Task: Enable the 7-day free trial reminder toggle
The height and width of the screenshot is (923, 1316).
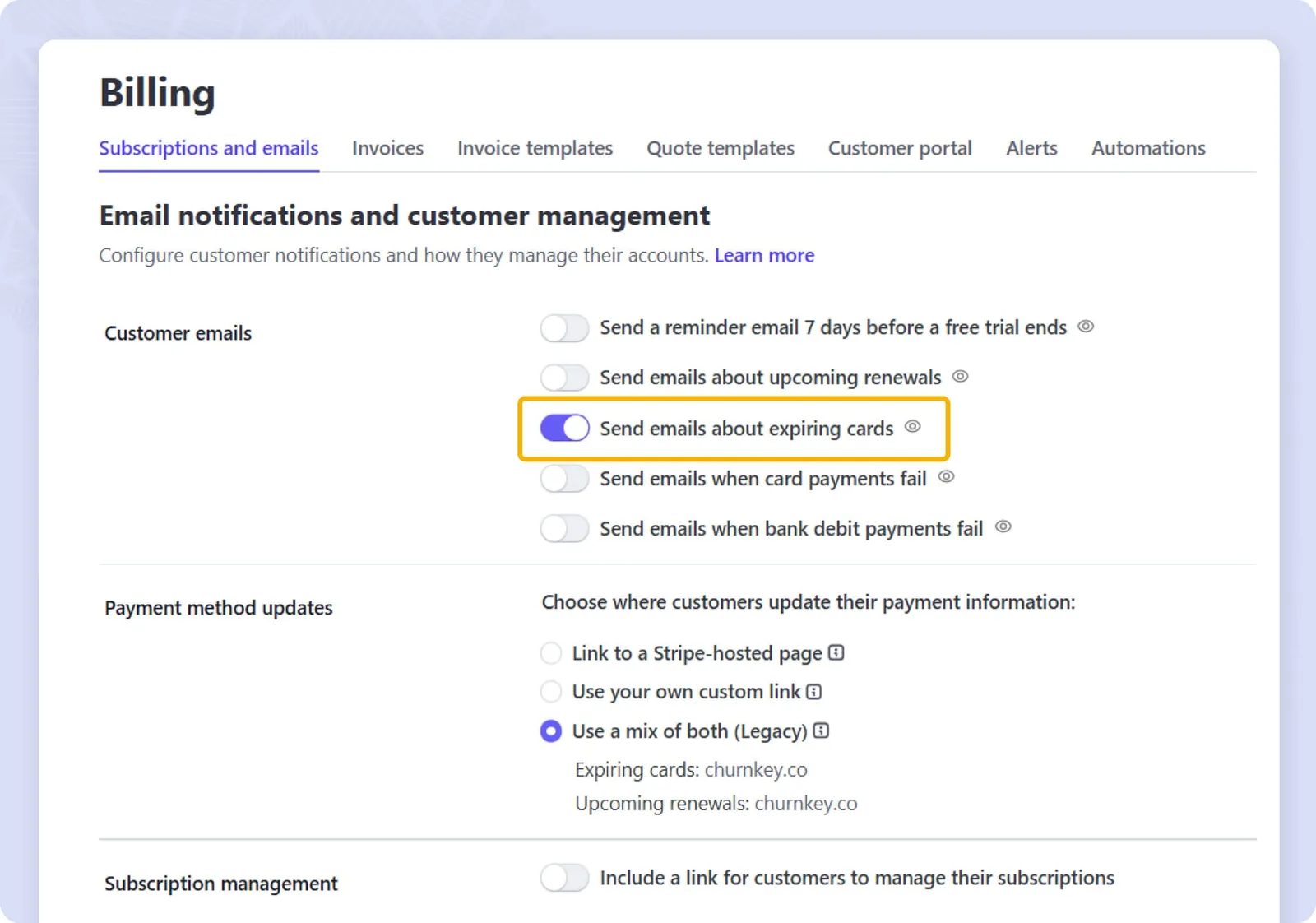Action: click(565, 328)
